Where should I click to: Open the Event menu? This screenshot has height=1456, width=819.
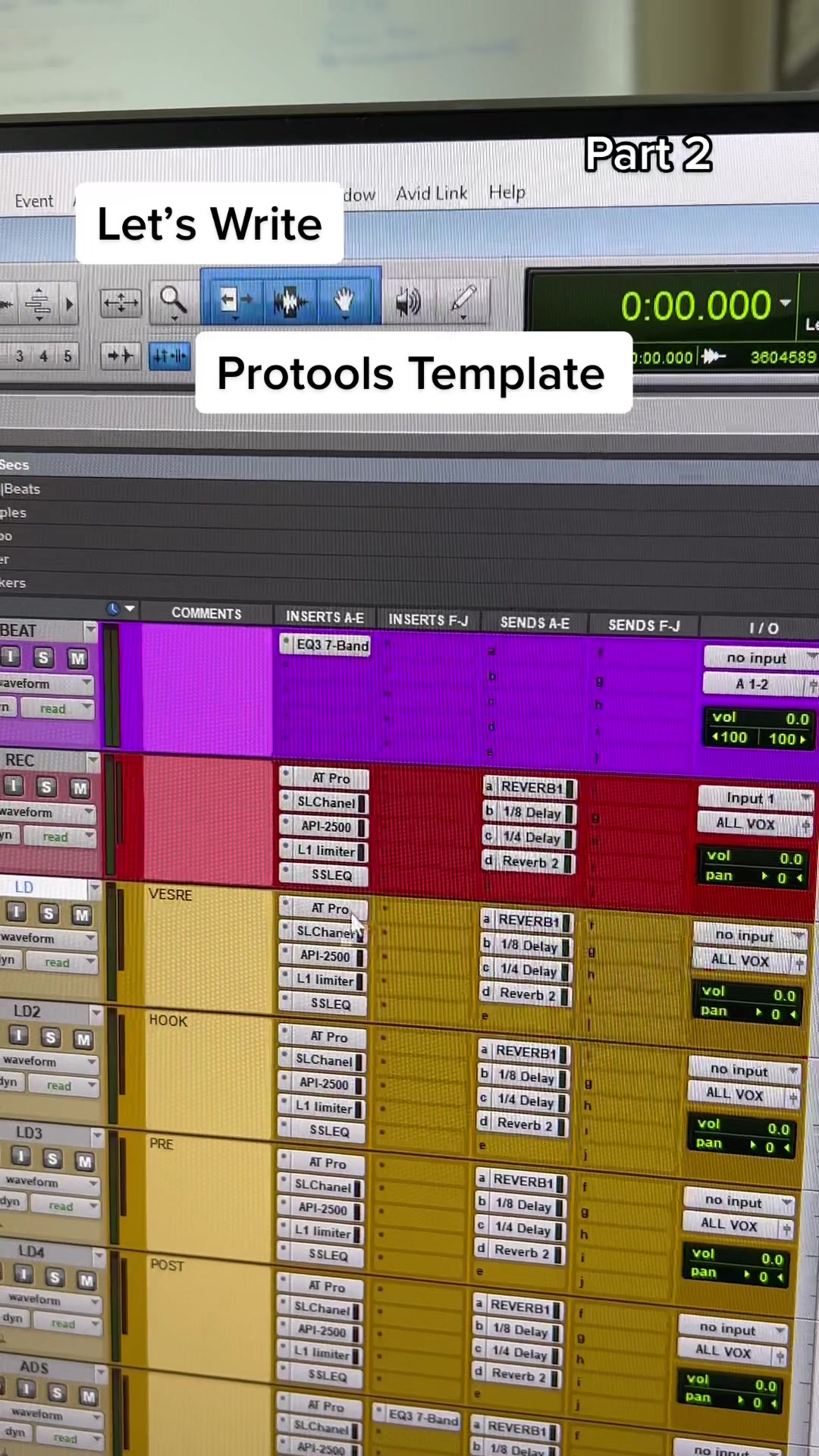coord(34,201)
